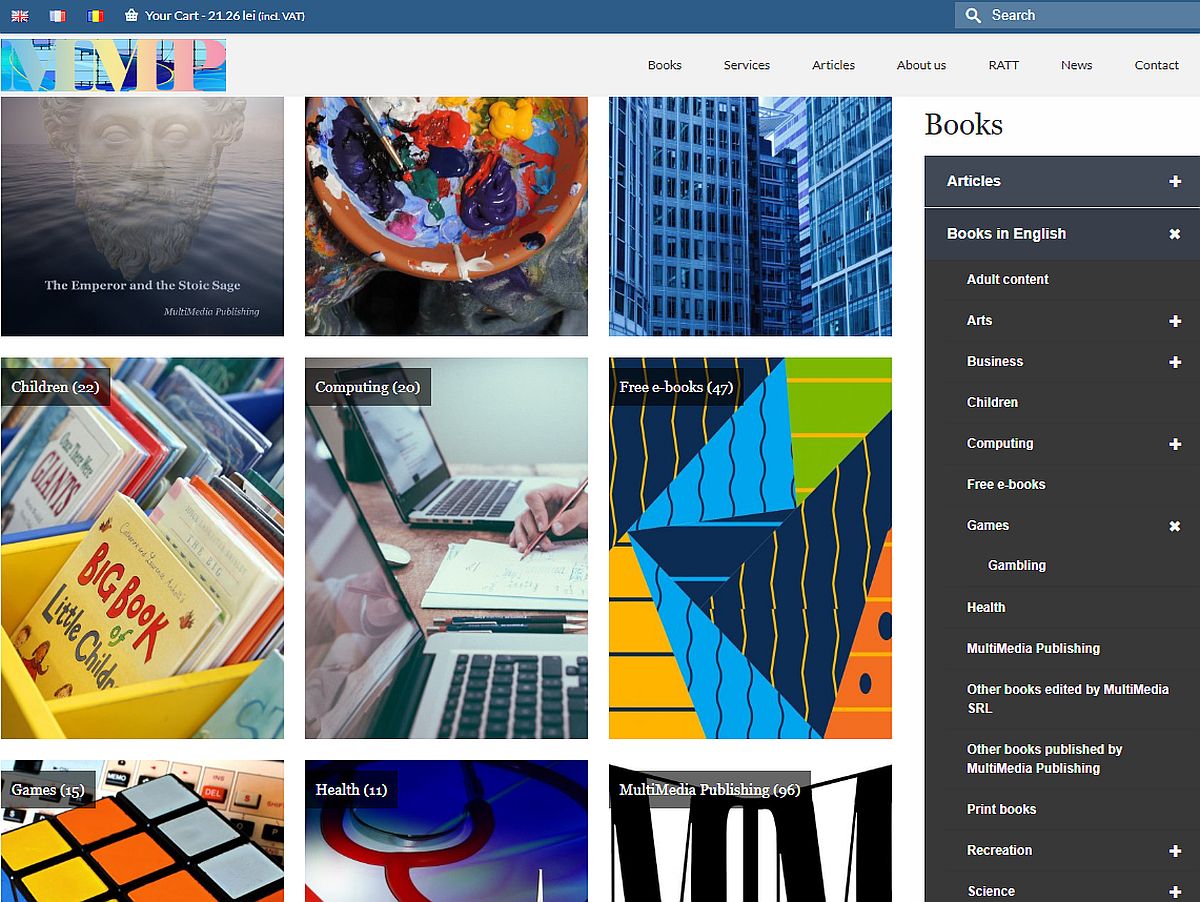This screenshot has height=902, width=1200.
Task: Open Games in the sidebar
Action: [x=987, y=525]
